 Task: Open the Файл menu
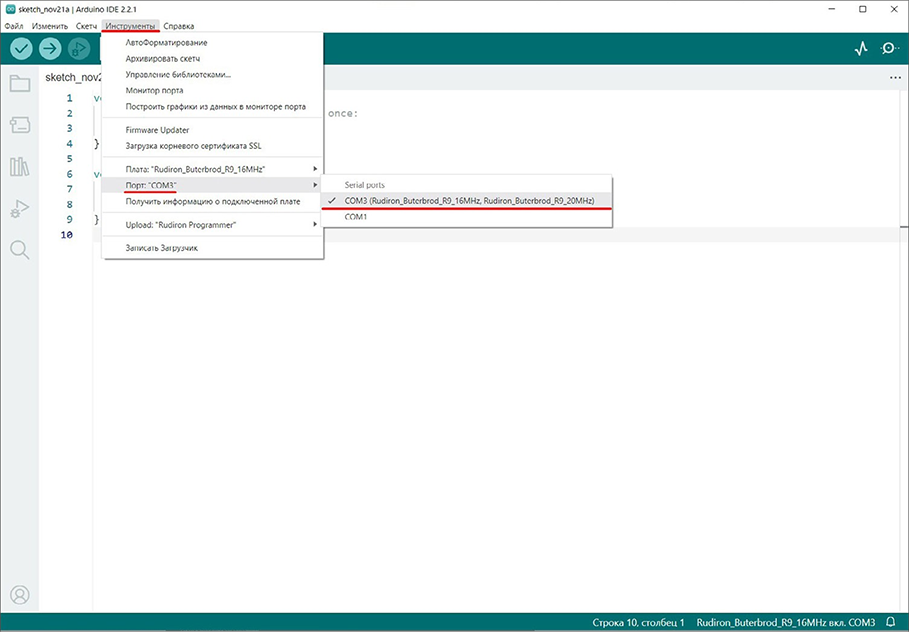click(x=14, y=26)
